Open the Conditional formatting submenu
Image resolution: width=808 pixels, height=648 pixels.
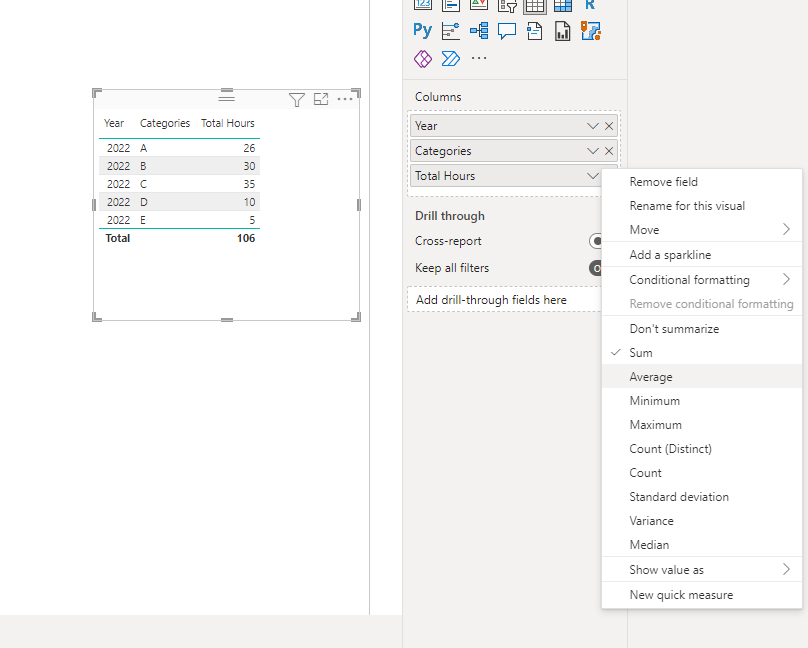702,280
